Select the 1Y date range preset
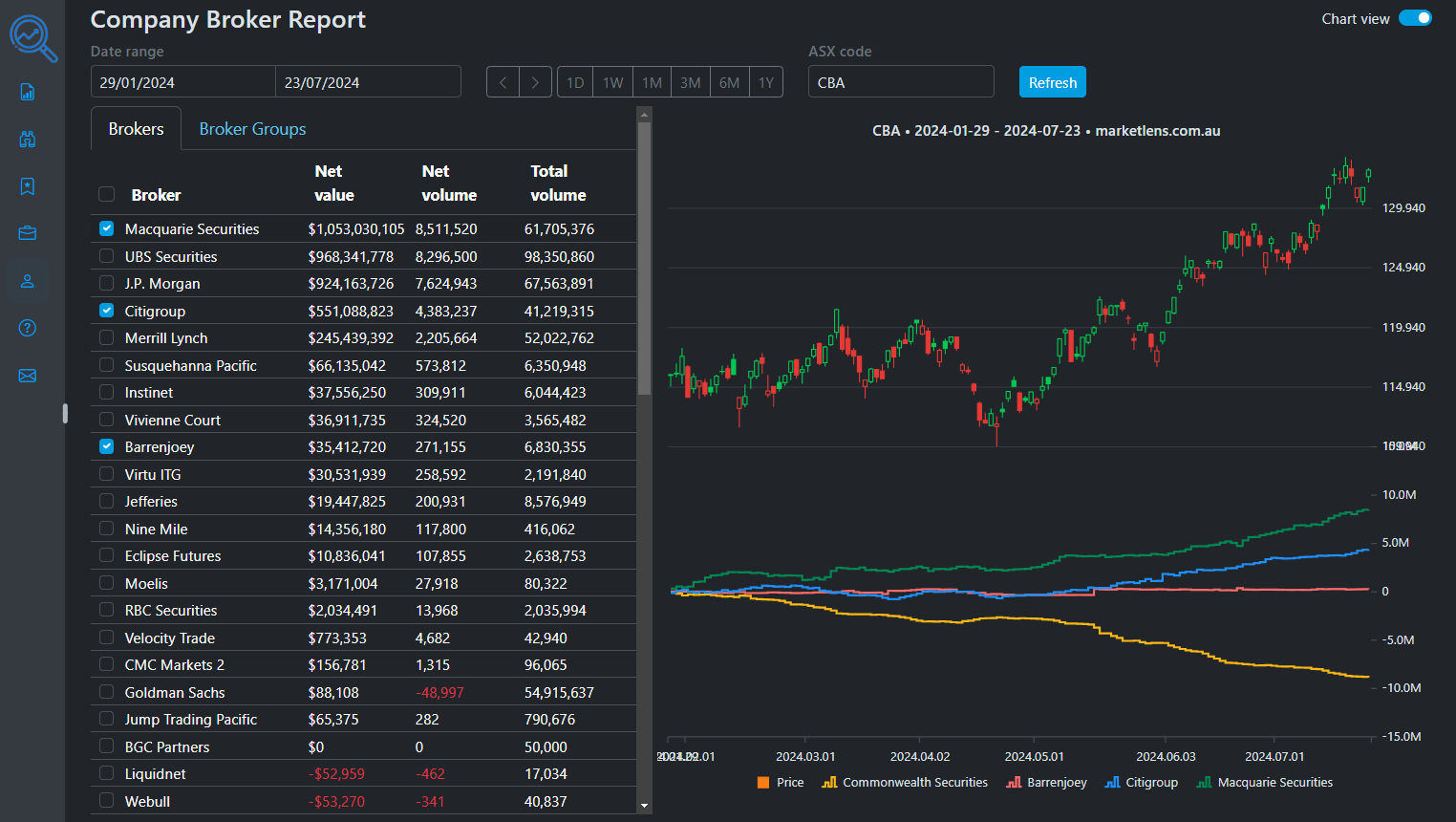This screenshot has width=1456, height=822. [766, 81]
